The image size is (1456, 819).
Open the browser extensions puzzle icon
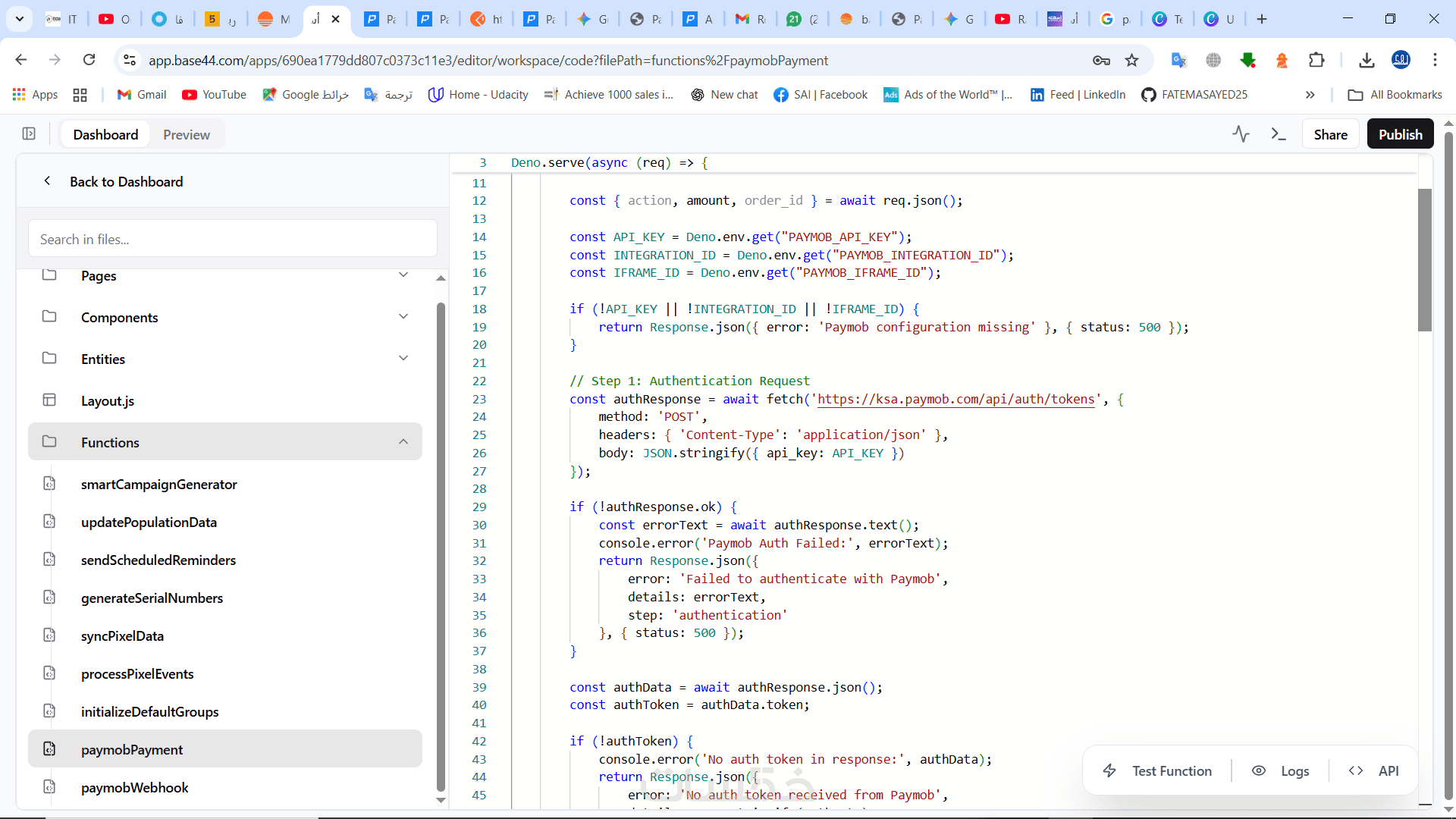[1317, 60]
